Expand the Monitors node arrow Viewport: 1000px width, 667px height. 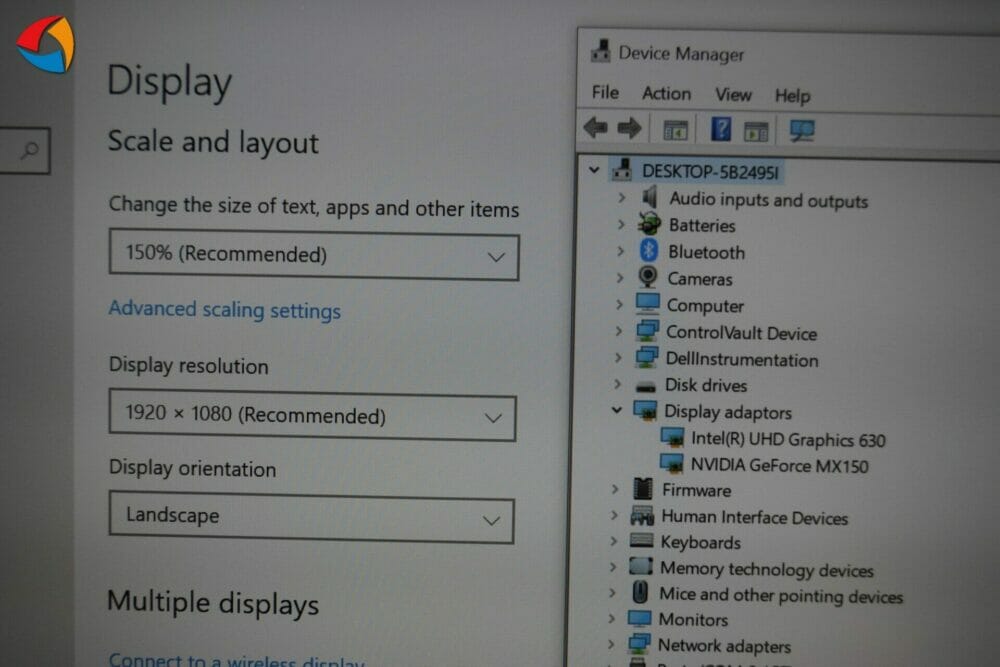[x=612, y=619]
